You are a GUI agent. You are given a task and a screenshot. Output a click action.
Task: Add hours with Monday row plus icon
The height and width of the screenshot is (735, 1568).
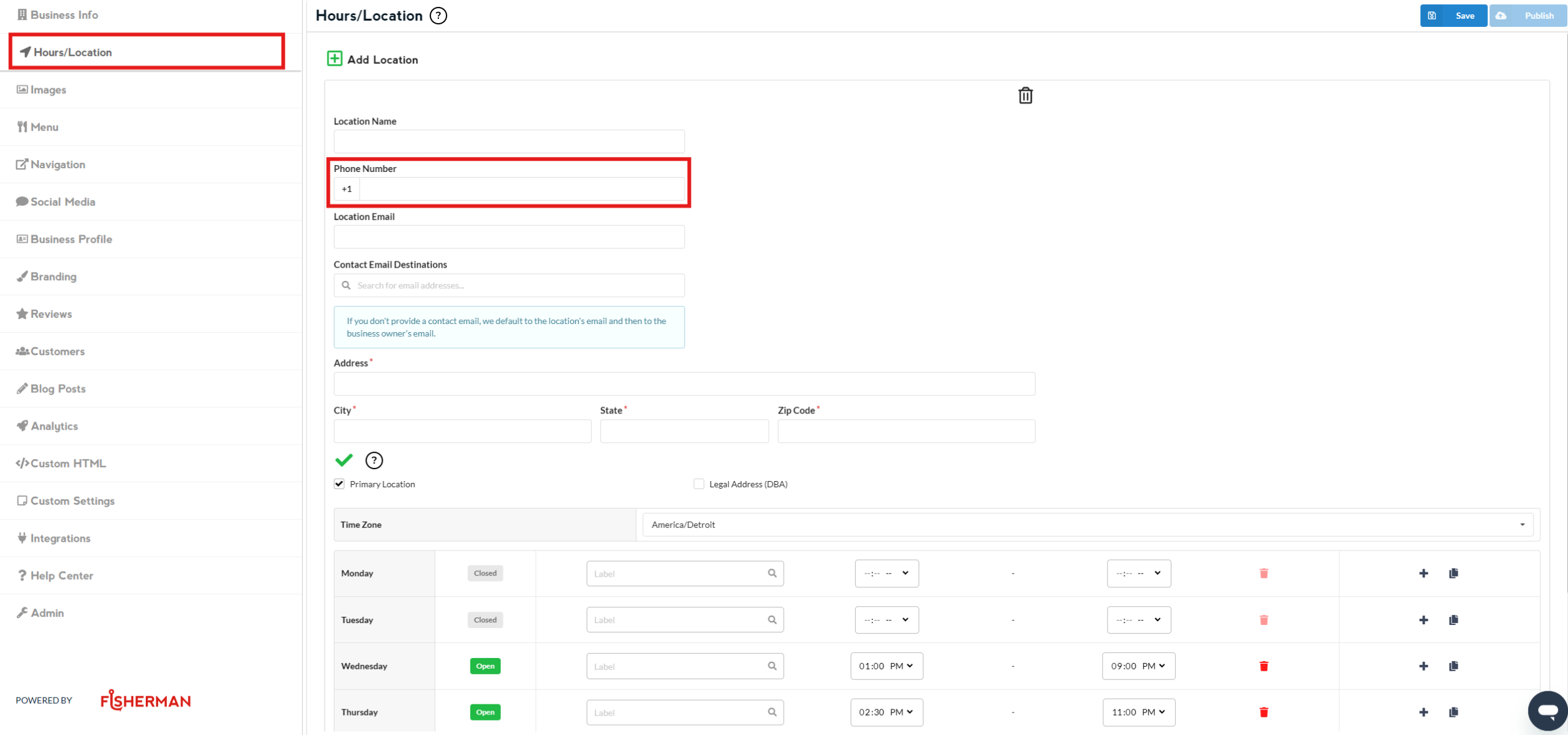click(x=1424, y=573)
